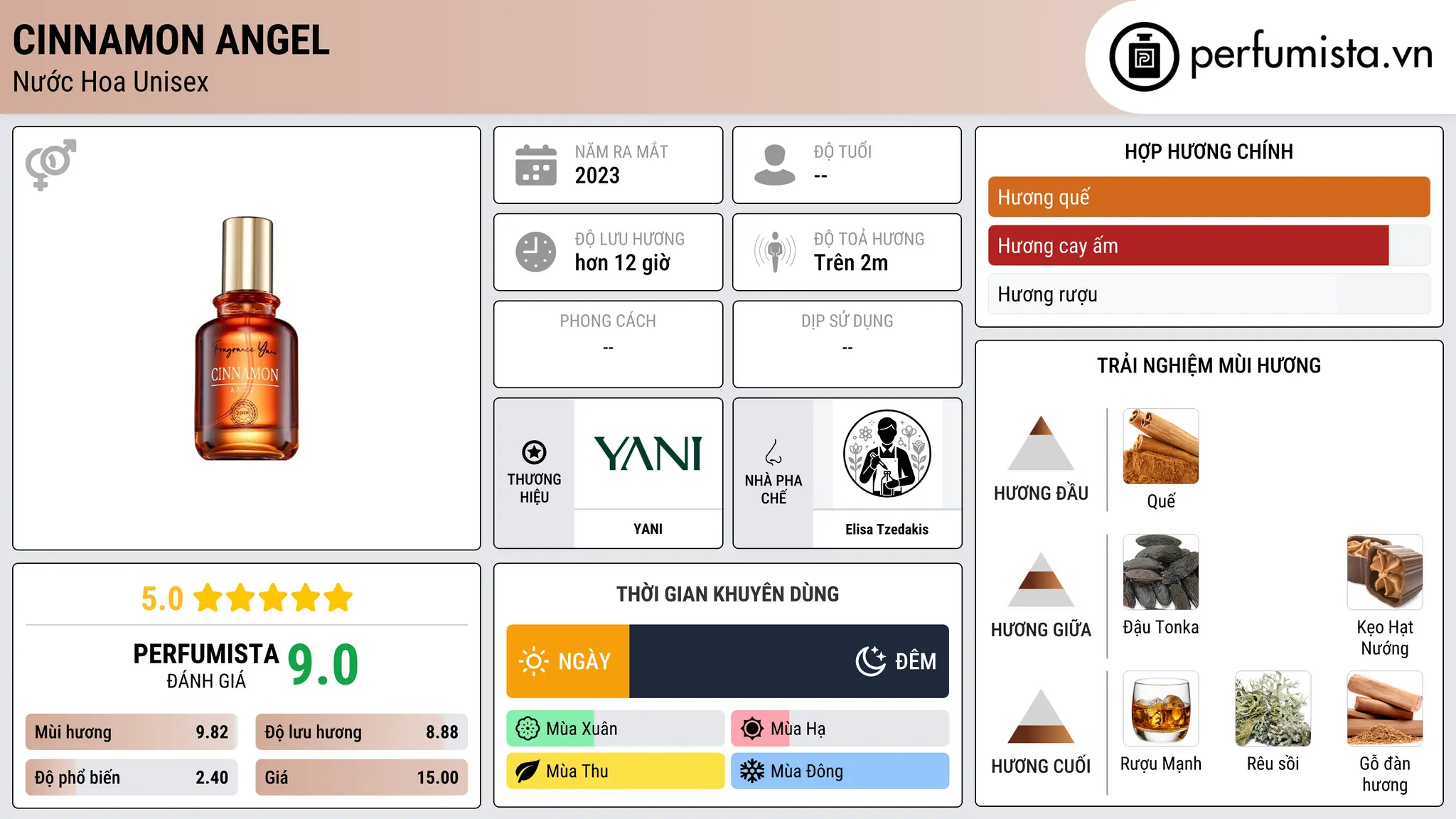
Task: Select the pyramid icon above Hương Đầu
Action: click(x=1042, y=443)
